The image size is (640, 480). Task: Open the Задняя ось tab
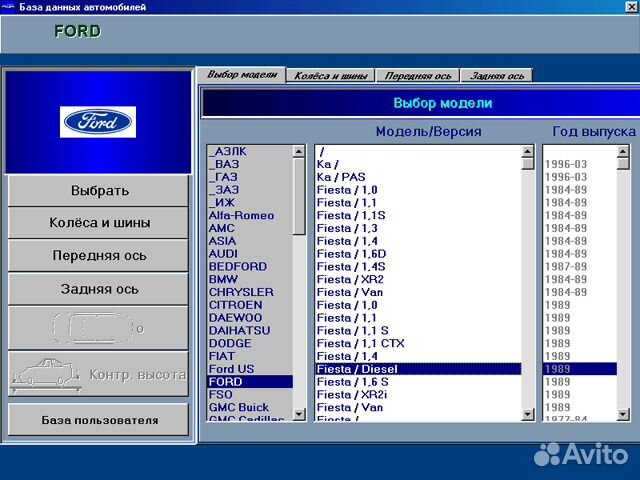coord(497,76)
